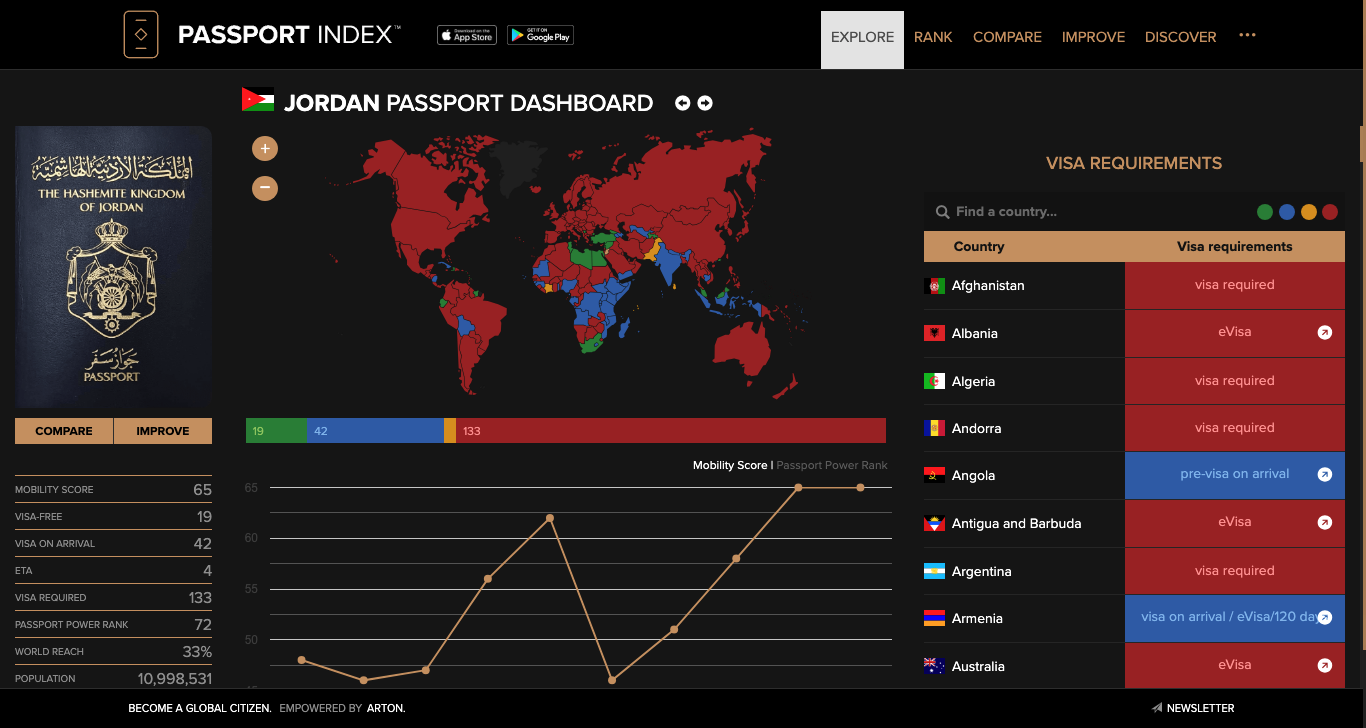
Task: Open the RANK menu item
Action: coord(933,37)
